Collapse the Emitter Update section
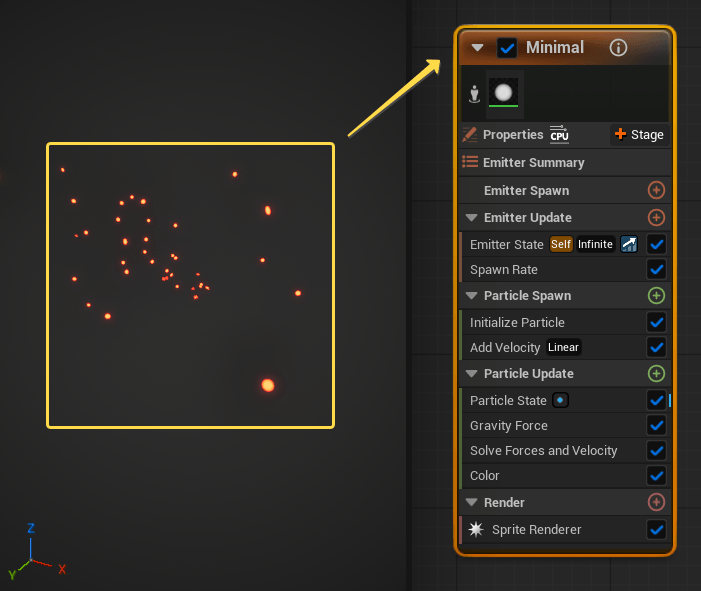701x591 pixels. 471,218
